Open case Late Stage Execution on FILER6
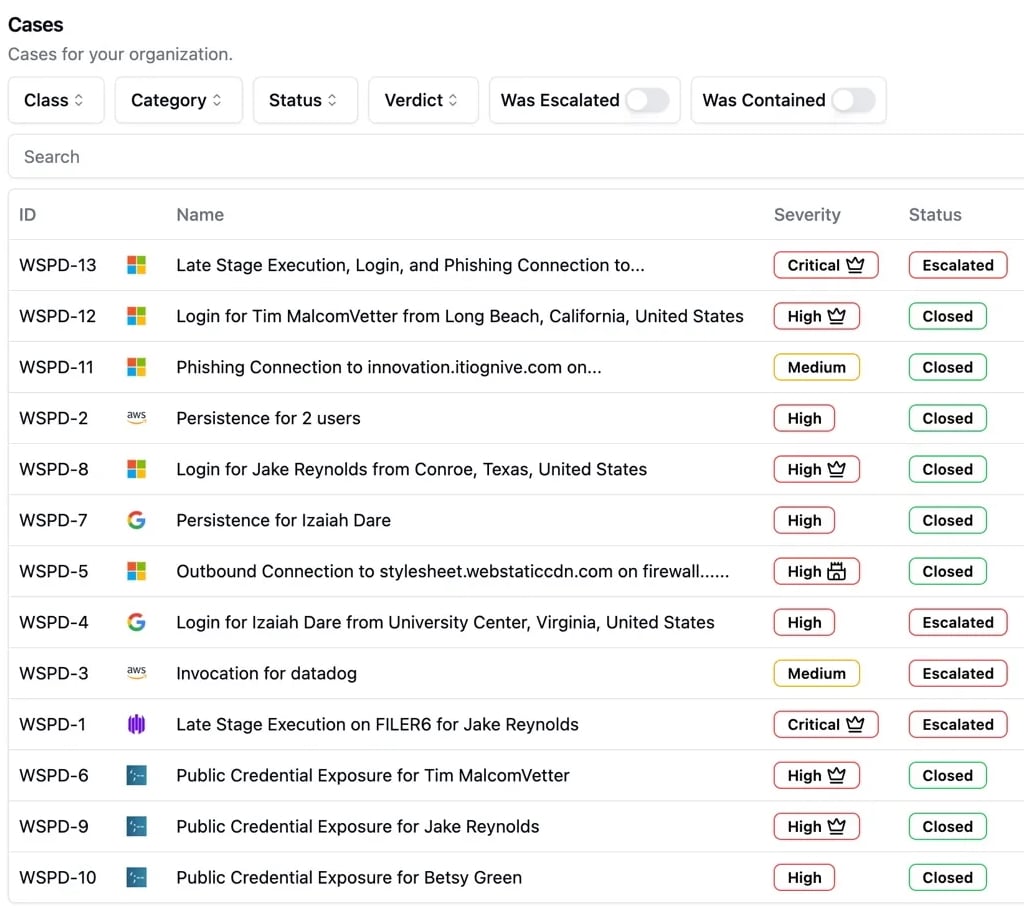The height and width of the screenshot is (906, 1024). click(x=377, y=724)
